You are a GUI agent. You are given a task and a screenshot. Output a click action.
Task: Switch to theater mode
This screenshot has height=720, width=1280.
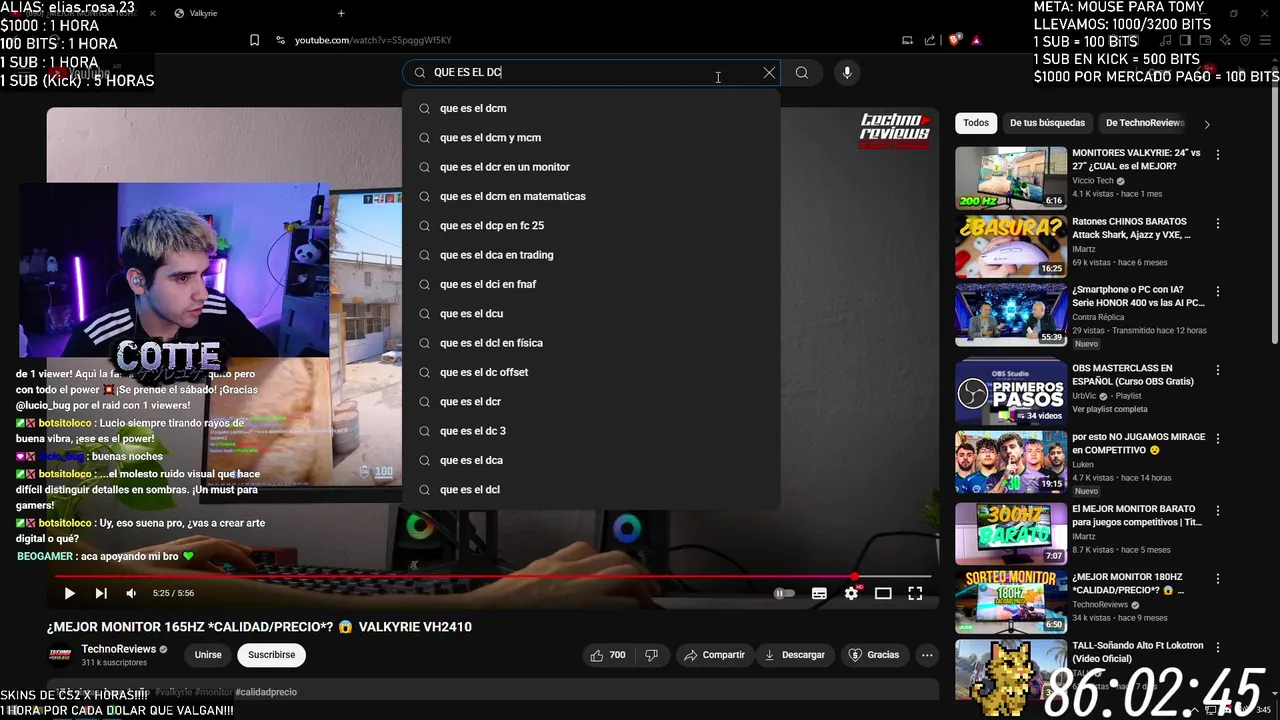point(883,593)
